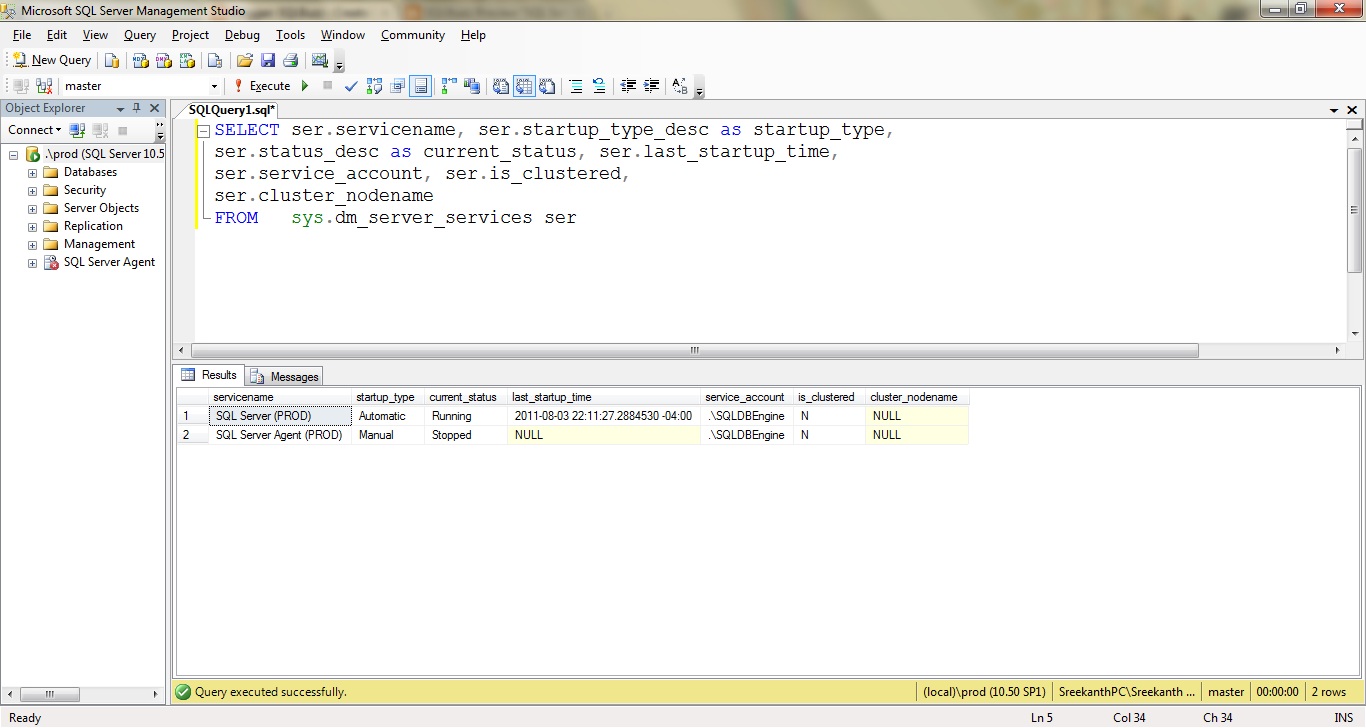Click the green Debug play arrow icon

[306, 86]
